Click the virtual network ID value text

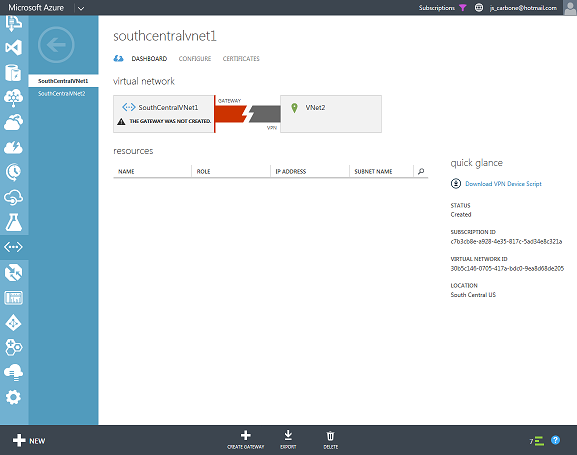pos(507,268)
